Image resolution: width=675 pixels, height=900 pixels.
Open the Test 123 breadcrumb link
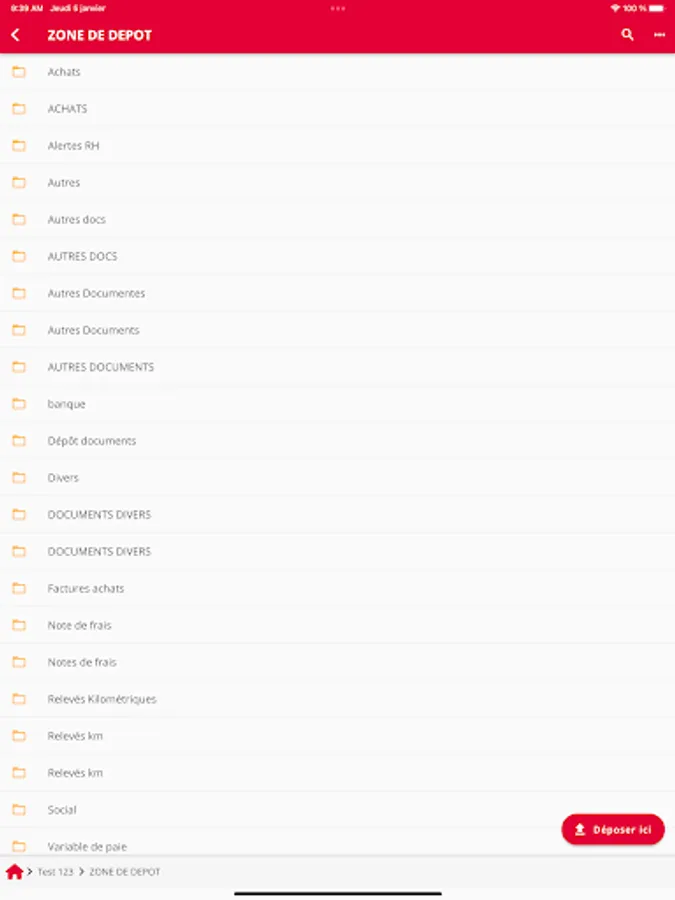[55, 872]
